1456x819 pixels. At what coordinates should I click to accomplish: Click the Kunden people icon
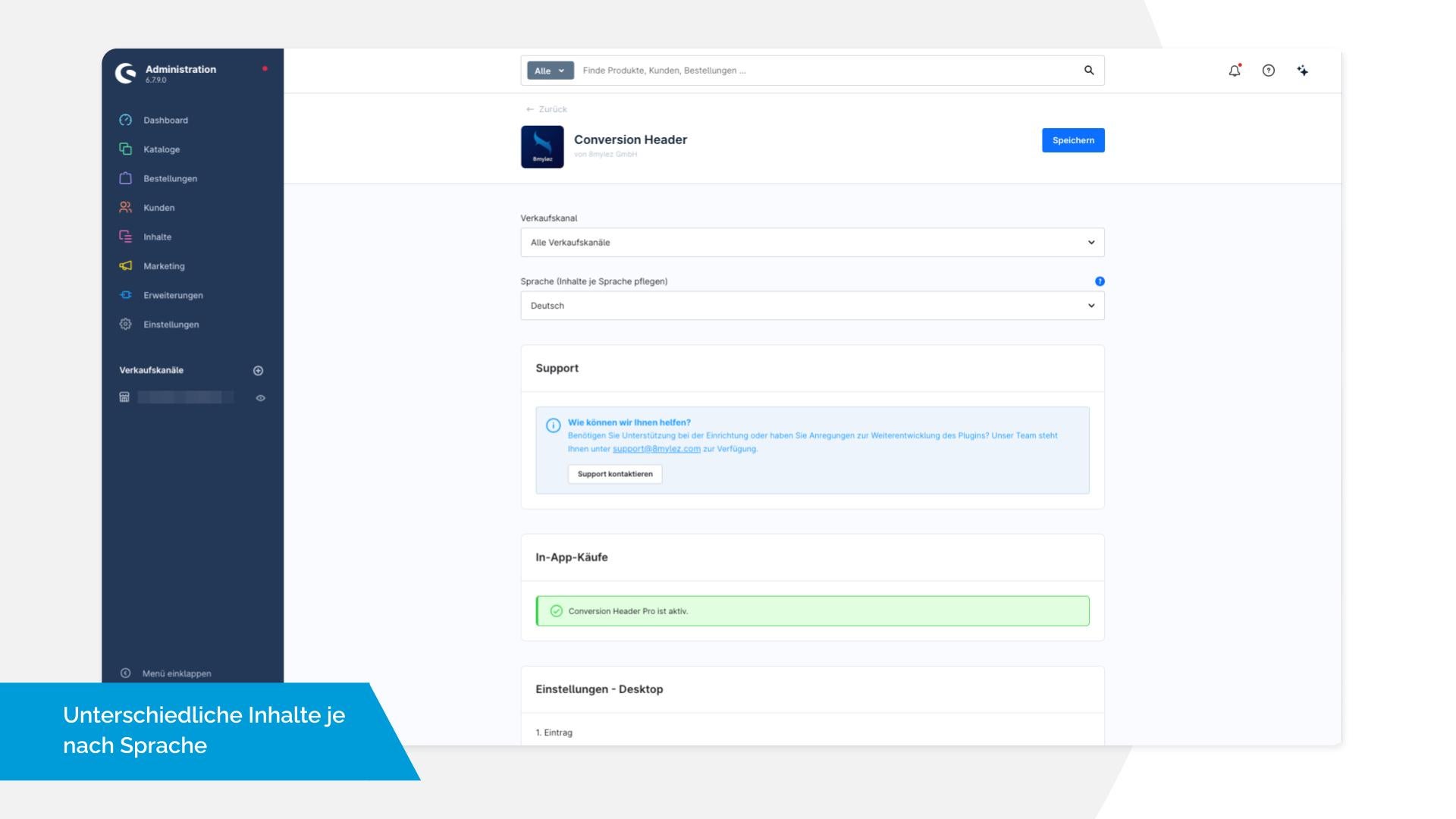point(126,208)
